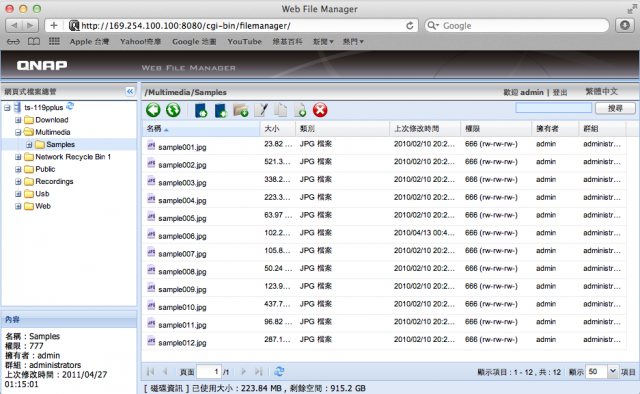Expand the Web folder node

tap(18, 206)
